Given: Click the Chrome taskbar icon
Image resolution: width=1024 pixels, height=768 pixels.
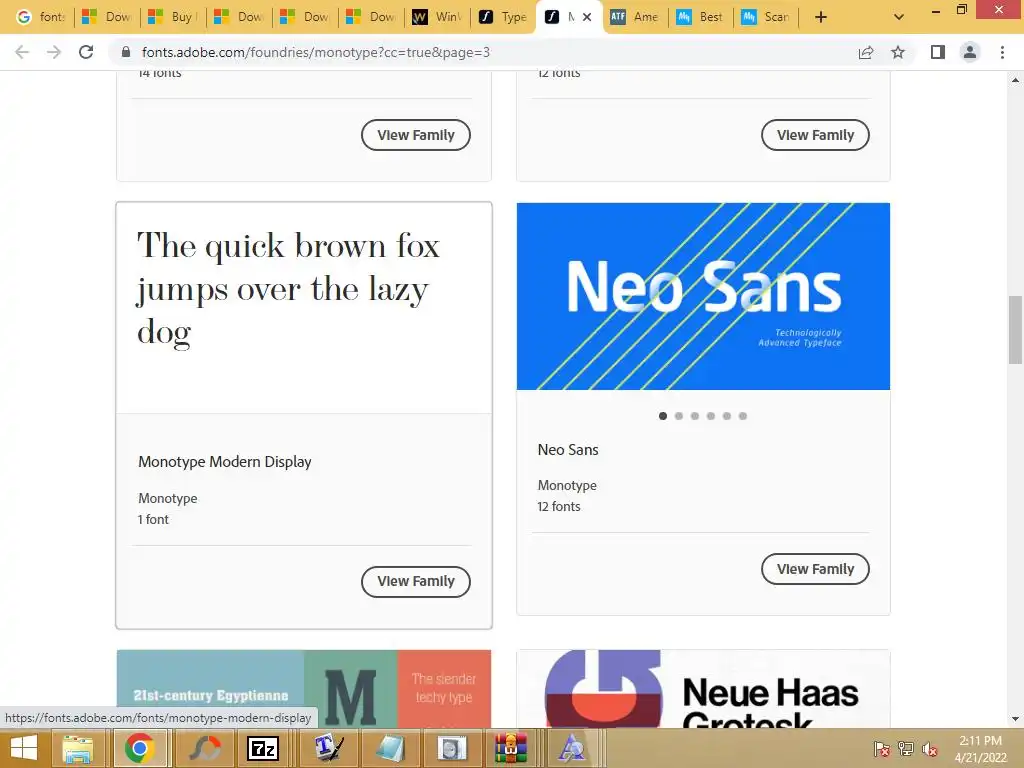Looking at the screenshot, I should tap(139, 748).
